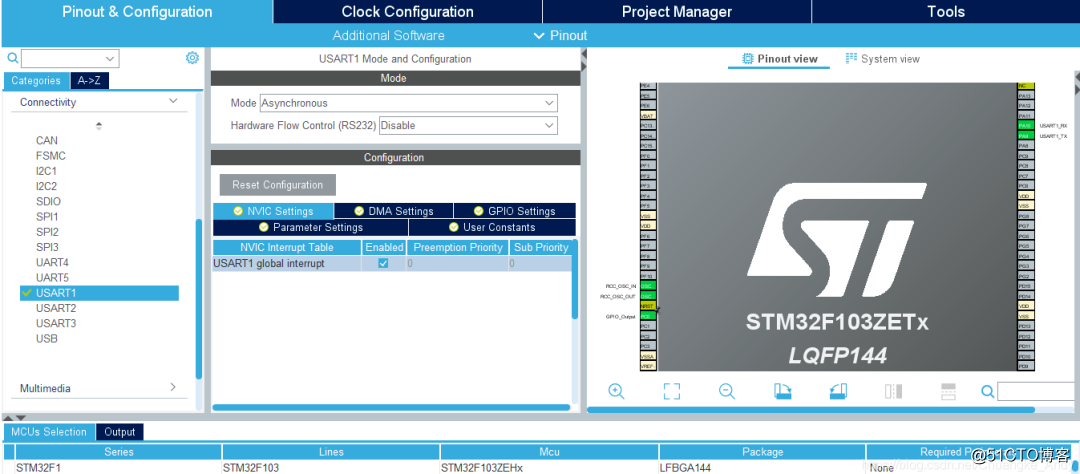Image resolution: width=1080 pixels, height=474 pixels.
Task: Rotate the chip clockwise
Action: point(783,391)
